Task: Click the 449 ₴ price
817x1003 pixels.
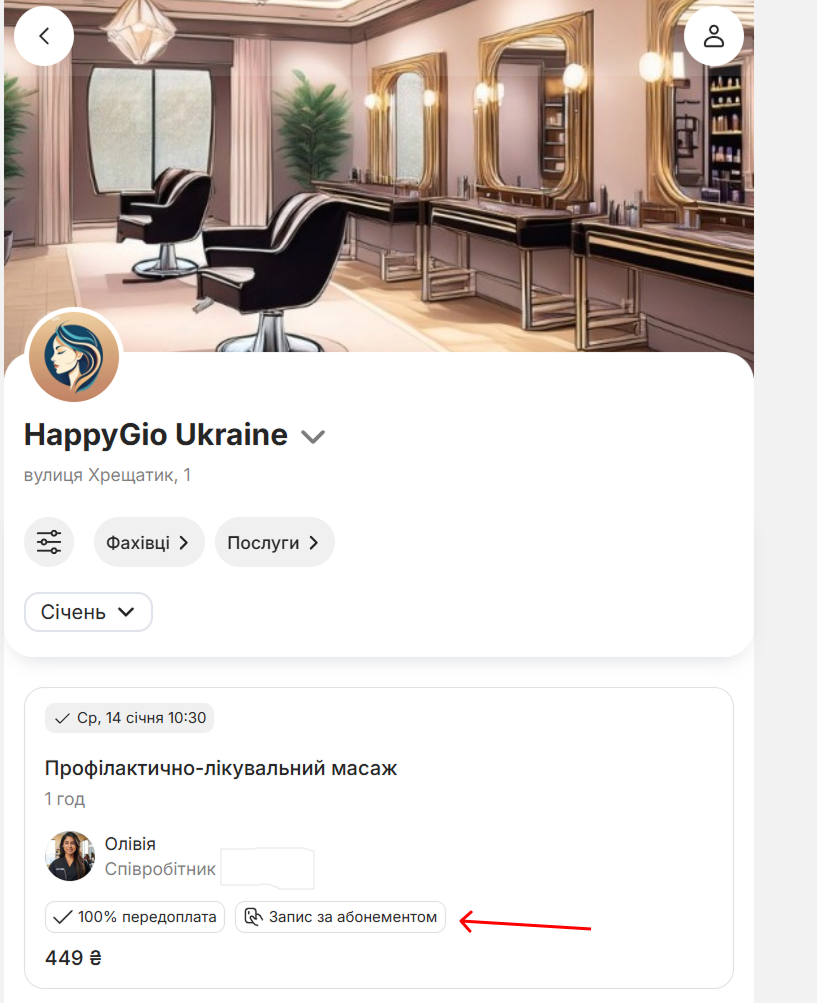Action: pyautogui.click(x=73, y=958)
